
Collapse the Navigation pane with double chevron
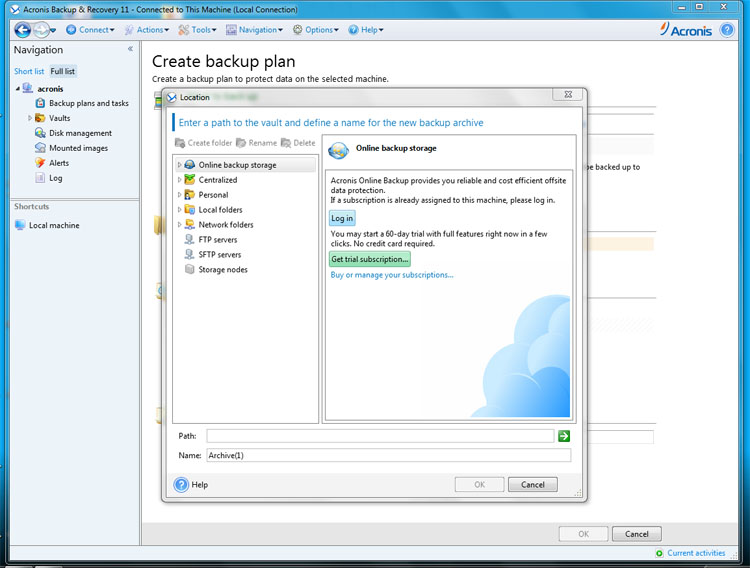[x=130, y=49]
